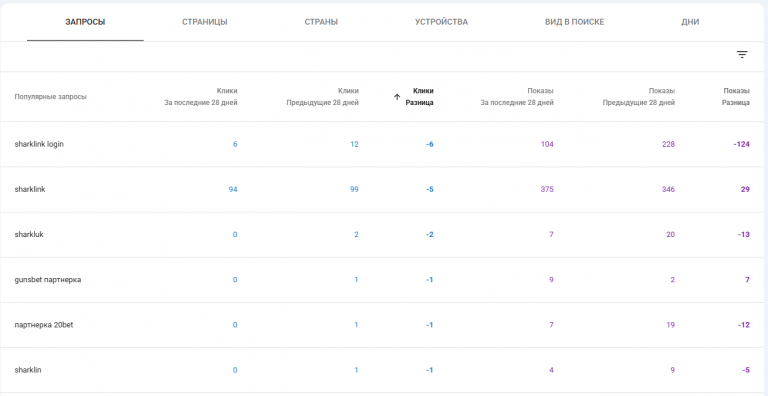Select the УСТРОЙСТВА tab
Image resolution: width=768 pixels, height=396 pixels.
click(x=441, y=22)
